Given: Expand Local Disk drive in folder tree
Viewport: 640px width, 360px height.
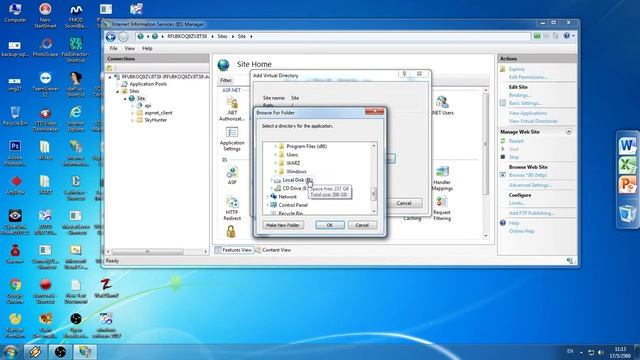Looking at the screenshot, I should coord(271,180).
